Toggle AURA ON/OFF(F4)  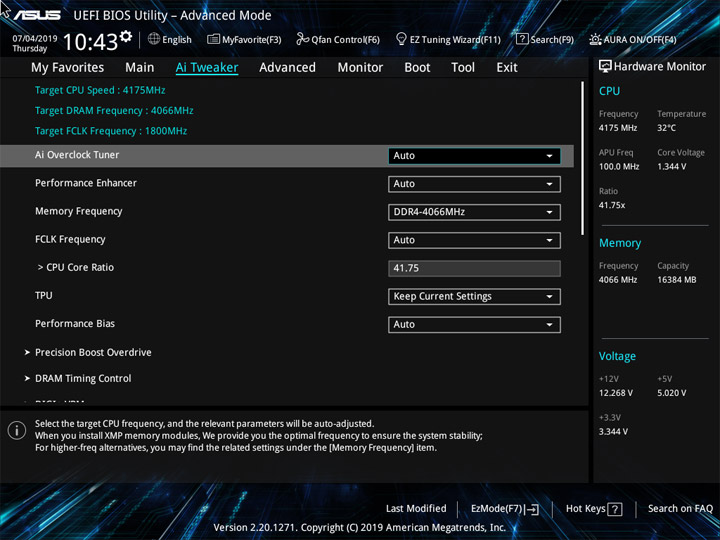coord(640,40)
